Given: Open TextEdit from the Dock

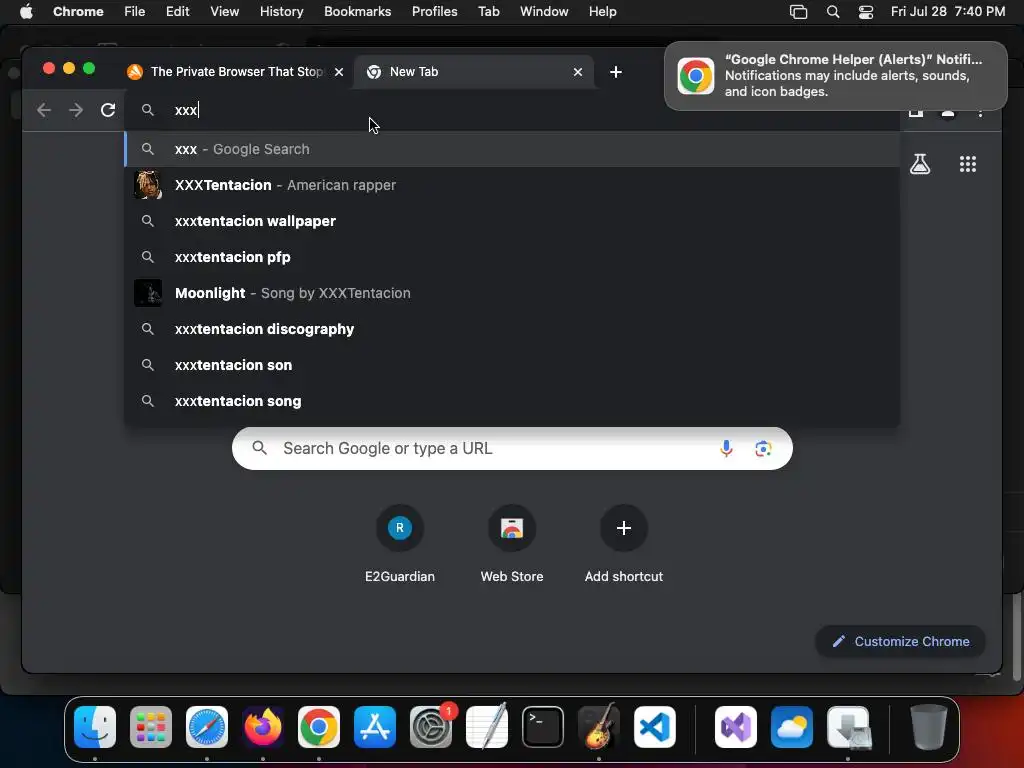Looking at the screenshot, I should pyautogui.click(x=487, y=727).
